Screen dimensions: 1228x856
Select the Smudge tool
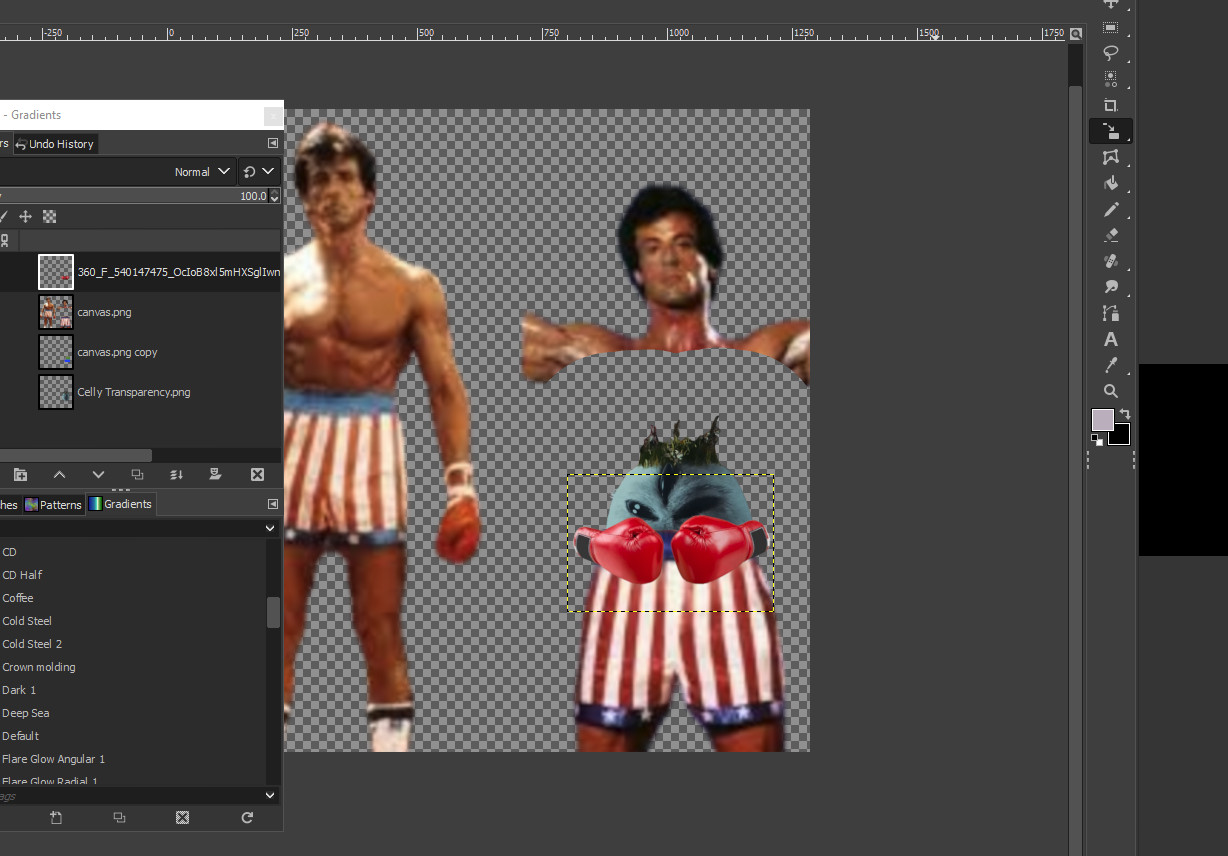(1110, 287)
